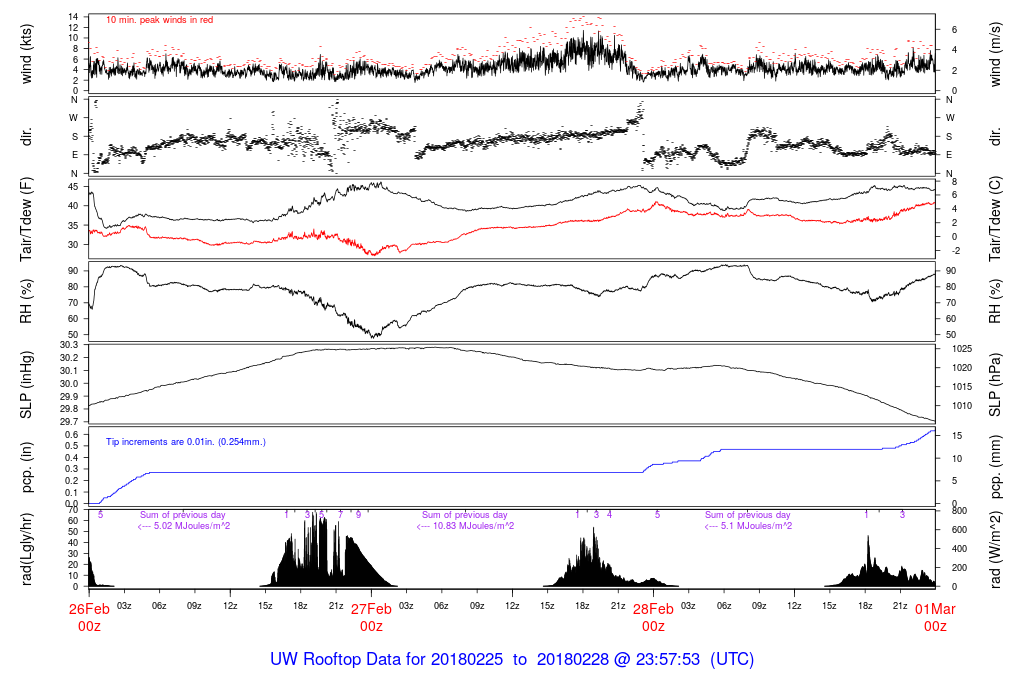This screenshot has width=1024, height=700.
Task: Click the 'SLP (inHg)' axis label
Action: point(26,385)
